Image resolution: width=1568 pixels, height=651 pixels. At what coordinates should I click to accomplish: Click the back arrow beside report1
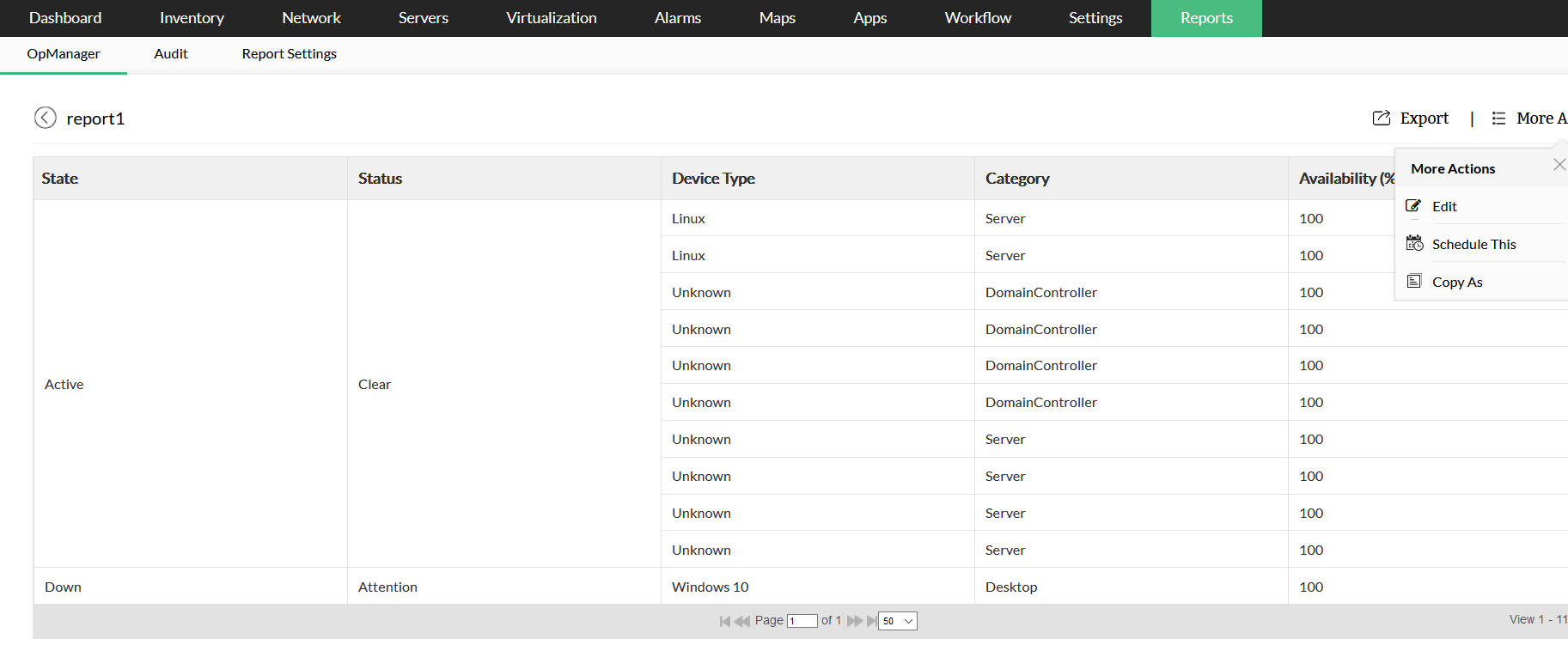click(x=46, y=118)
